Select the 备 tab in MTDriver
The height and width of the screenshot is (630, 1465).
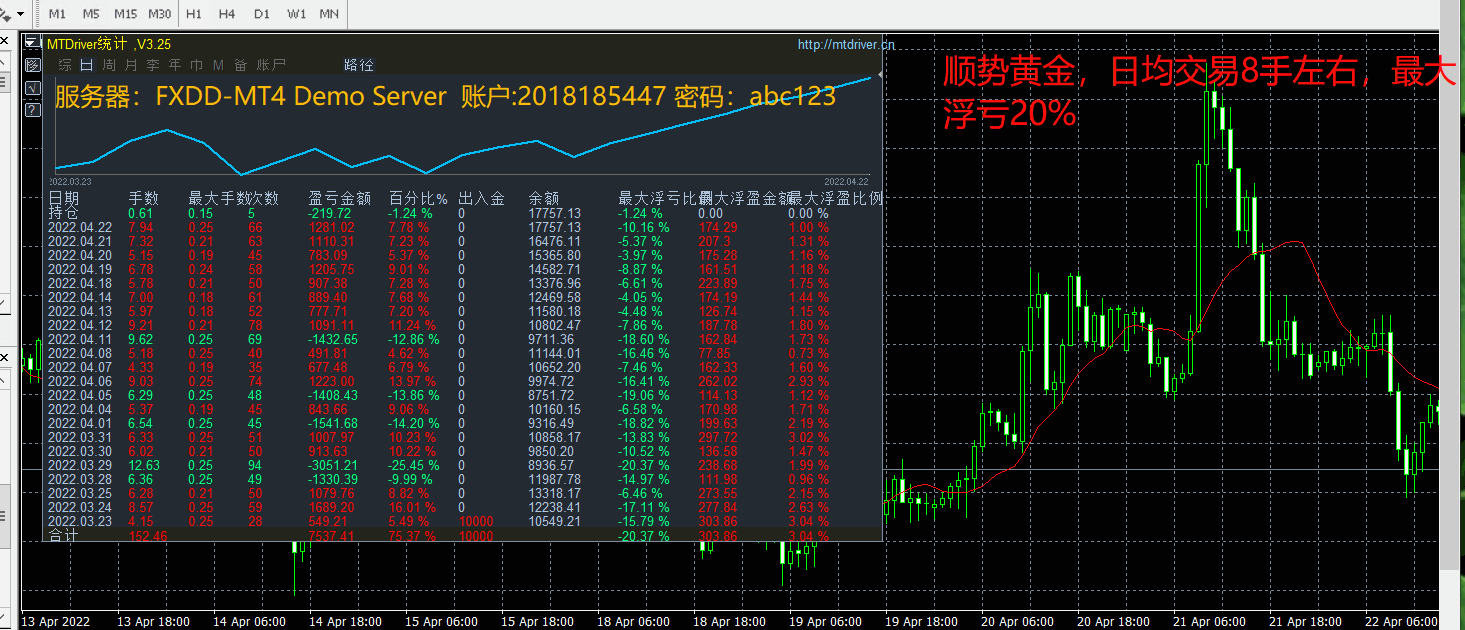[240, 65]
